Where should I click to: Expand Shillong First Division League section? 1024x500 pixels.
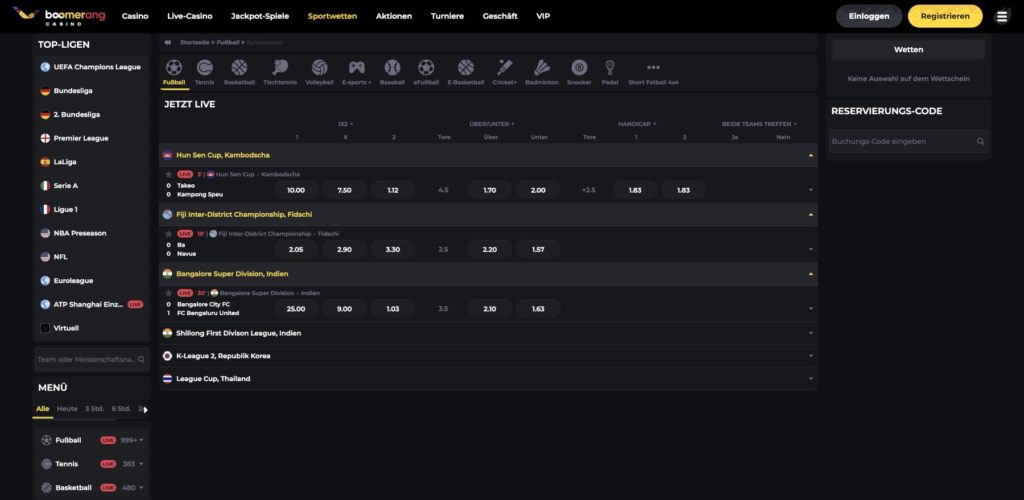(811, 333)
